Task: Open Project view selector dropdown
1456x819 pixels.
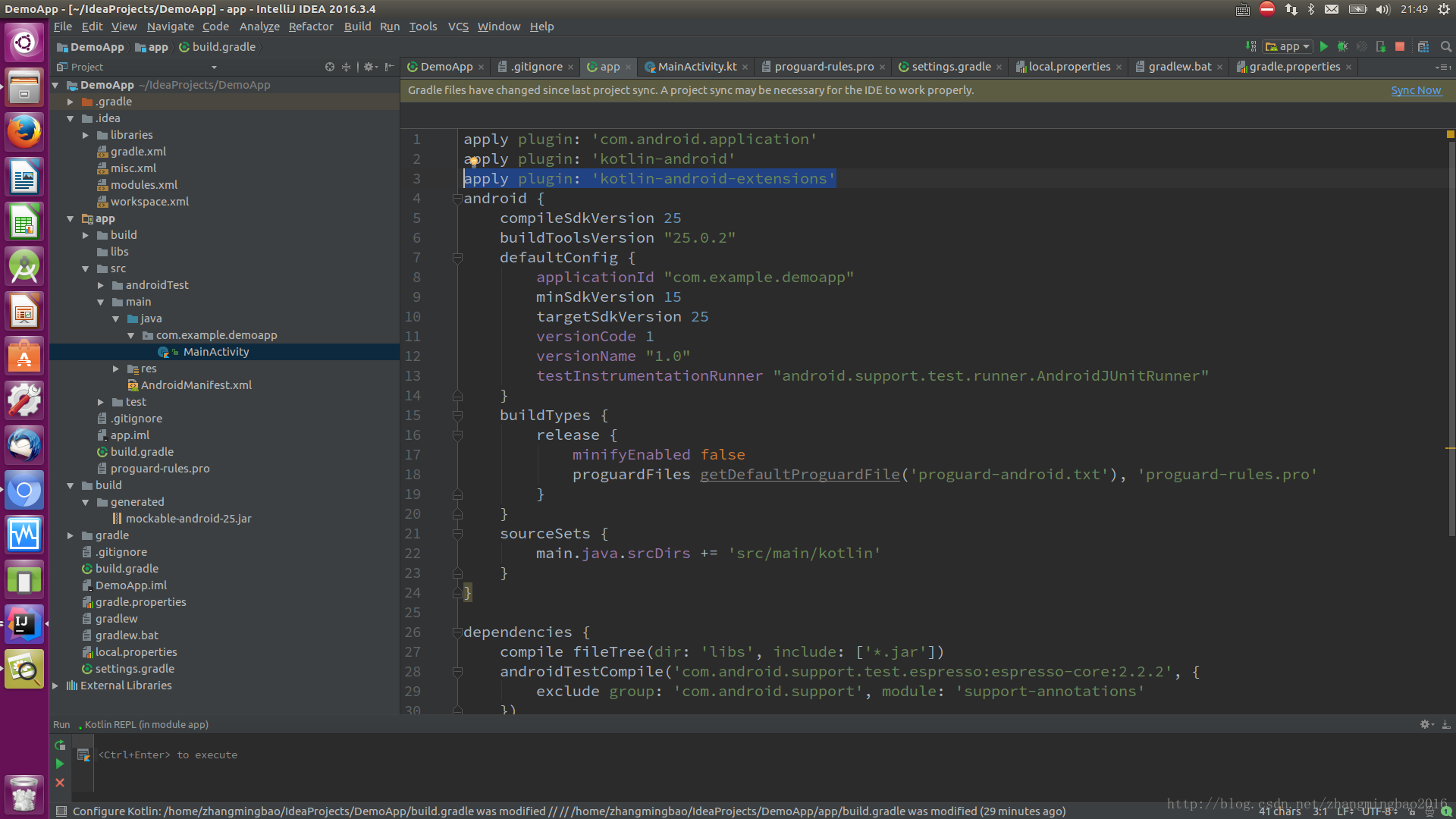Action: pos(214,67)
